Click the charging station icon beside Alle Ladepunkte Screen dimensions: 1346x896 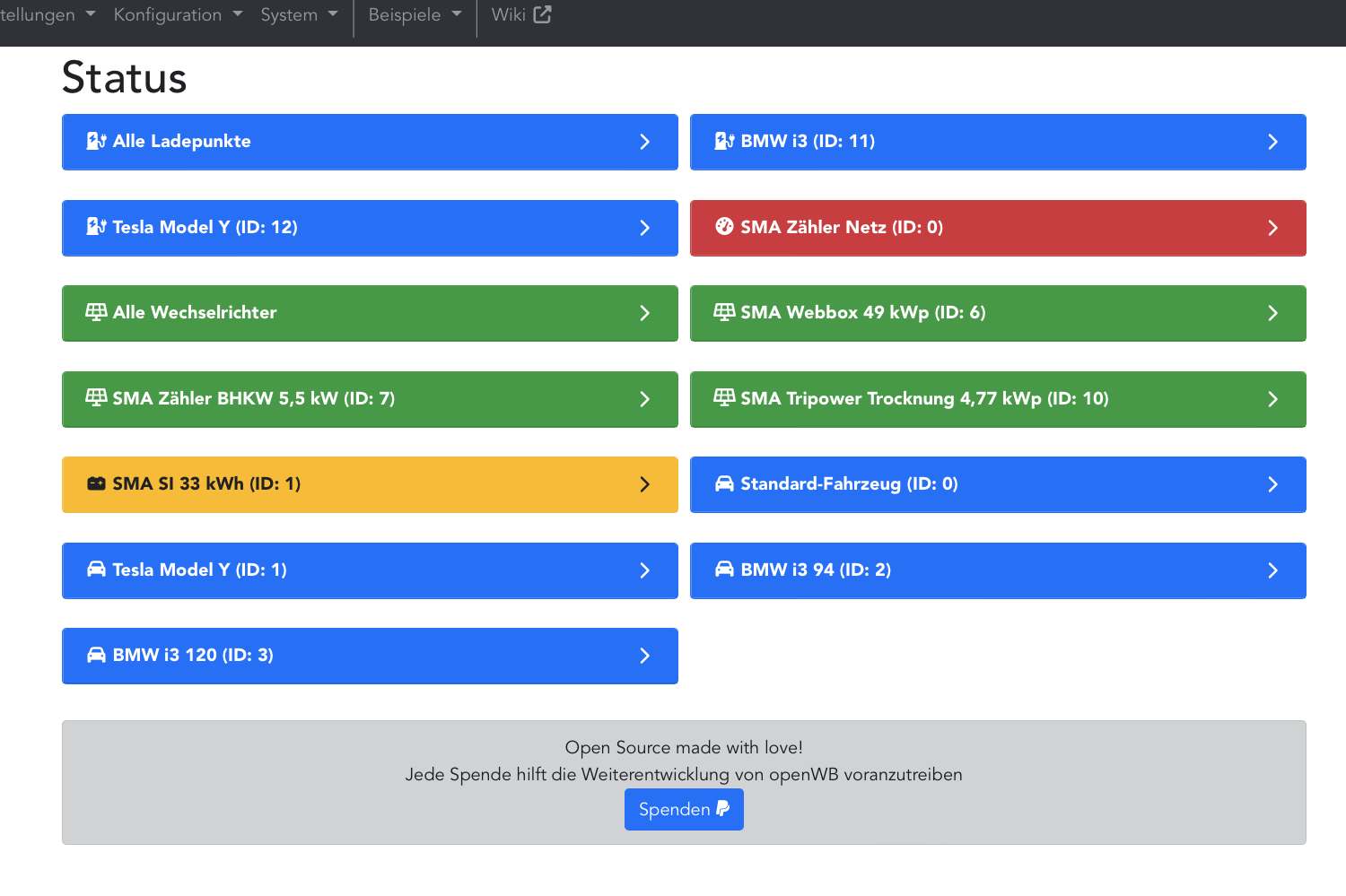point(96,141)
